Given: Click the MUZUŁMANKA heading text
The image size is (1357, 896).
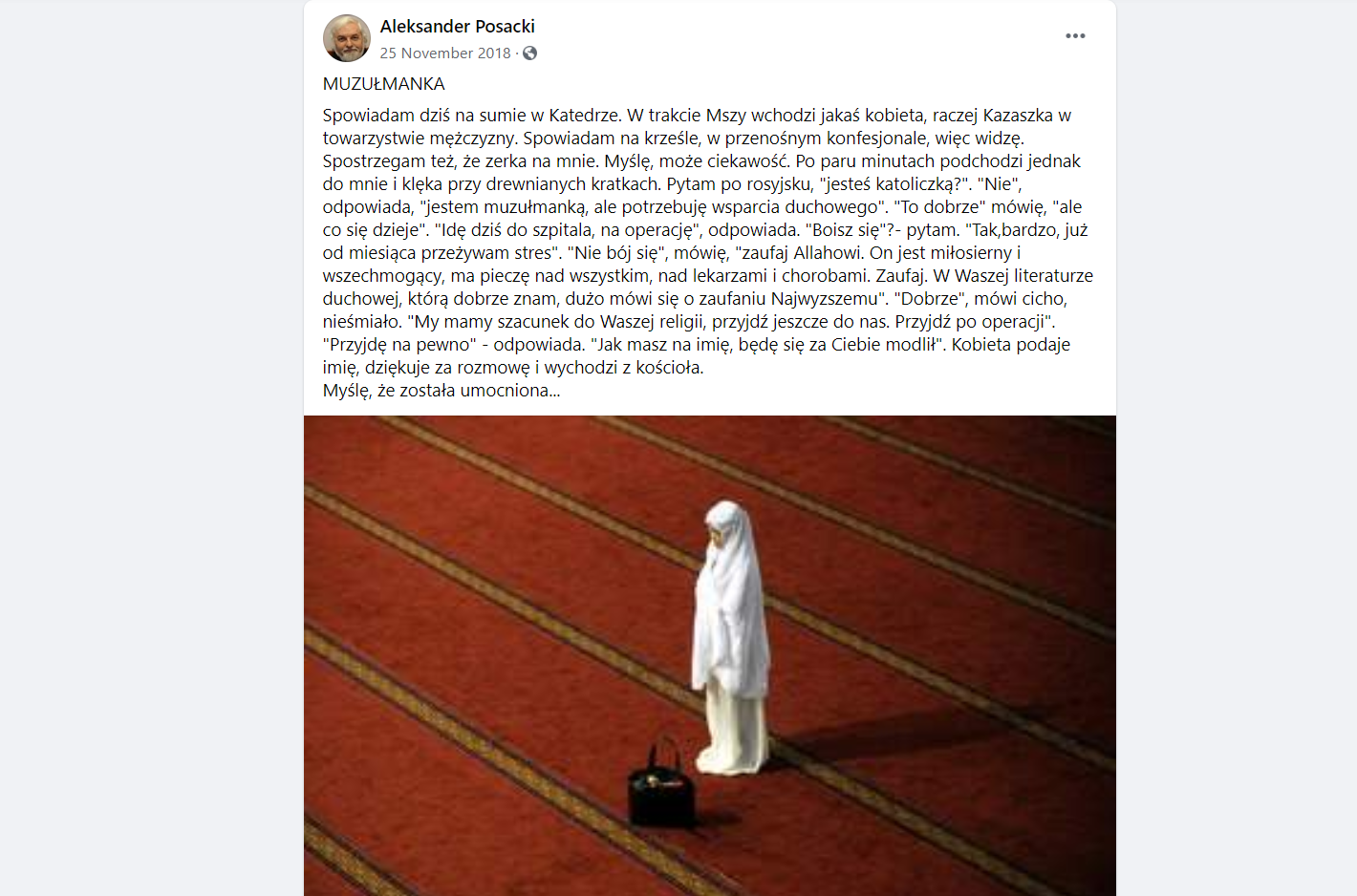Looking at the screenshot, I should (384, 84).
